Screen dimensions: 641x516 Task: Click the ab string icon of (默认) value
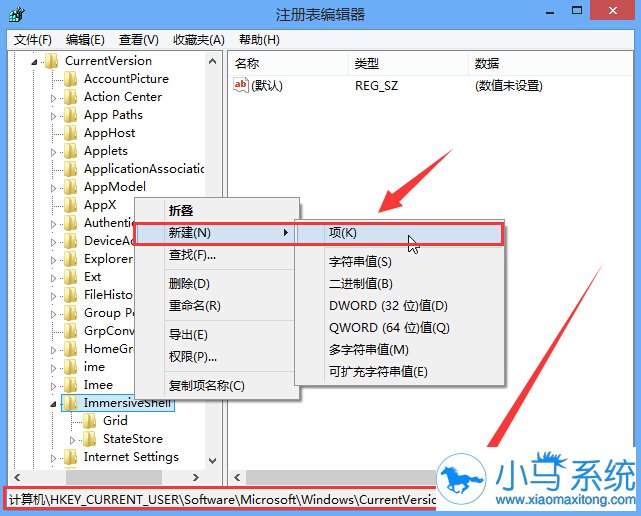pyautogui.click(x=240, y=85)
